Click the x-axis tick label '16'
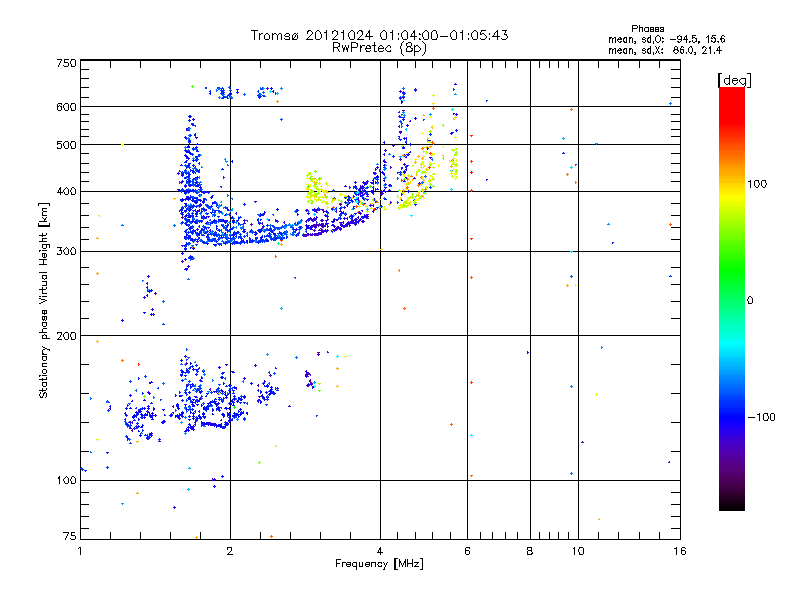 (680, 551)
